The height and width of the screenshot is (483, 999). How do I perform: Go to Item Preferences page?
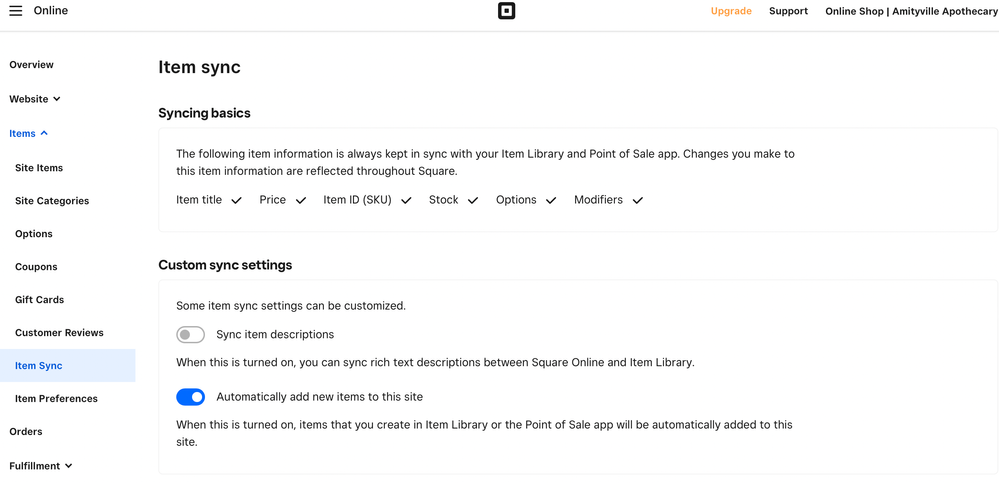coord(56,399)
